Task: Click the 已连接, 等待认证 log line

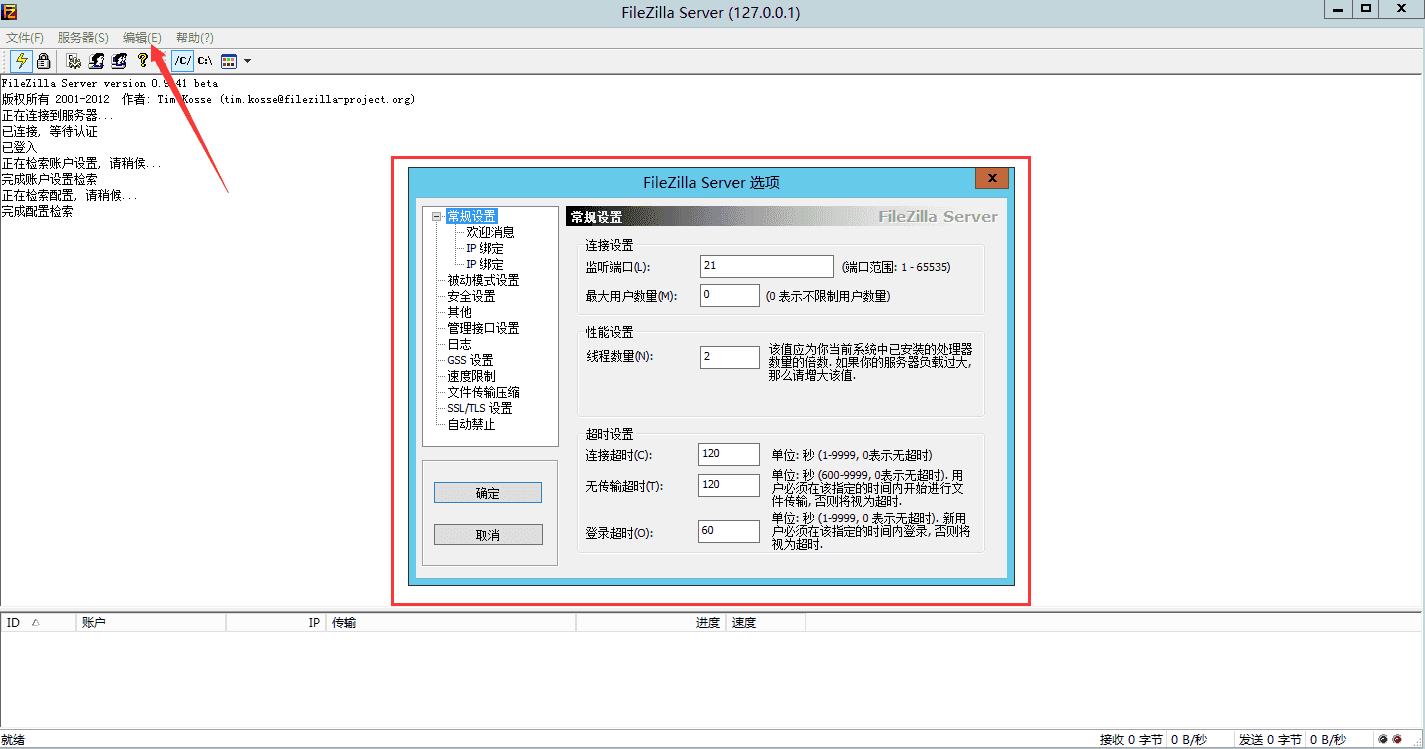Action: [x=49, y=132]
